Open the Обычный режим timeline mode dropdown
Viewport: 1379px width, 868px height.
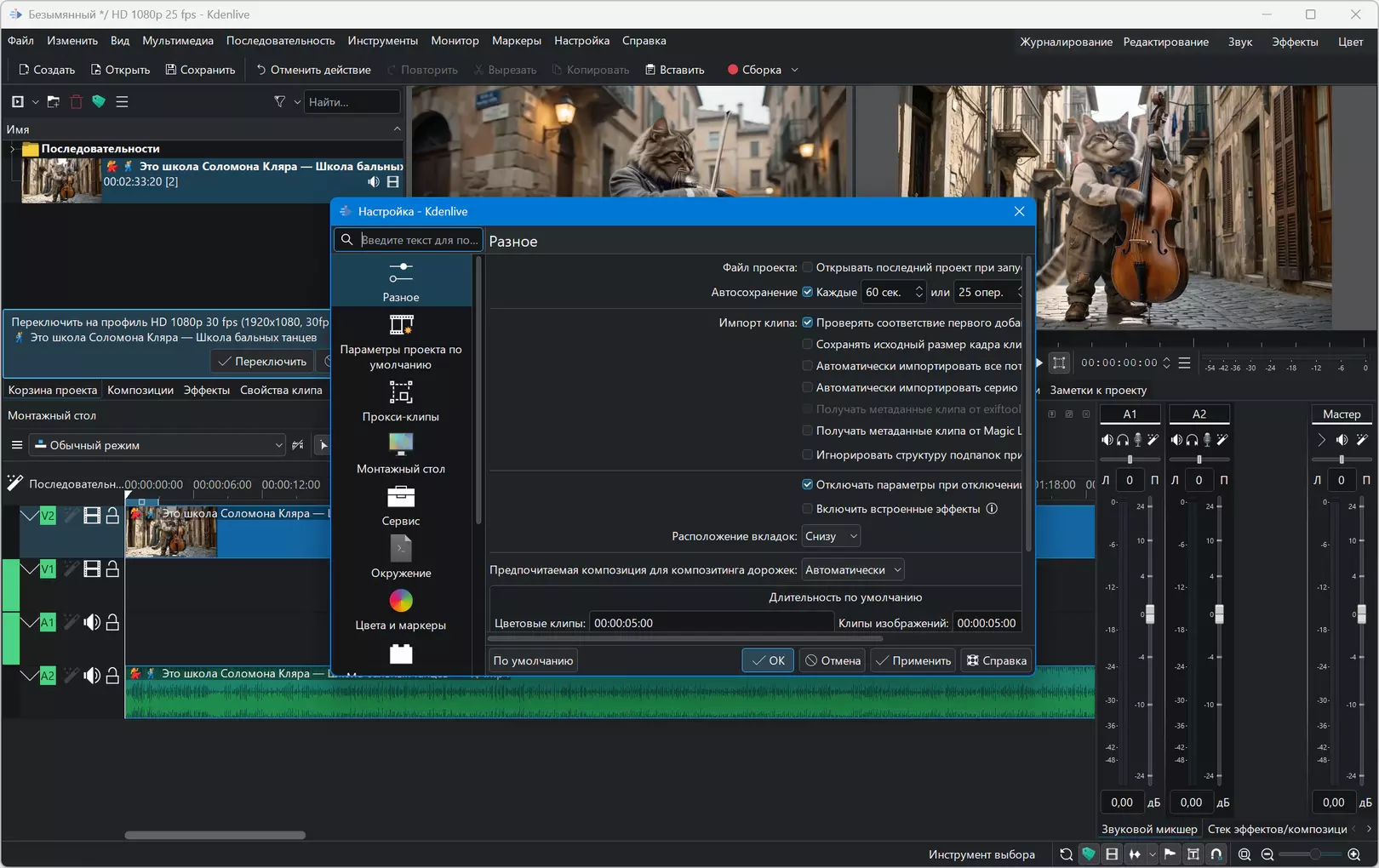click(158, 445)
